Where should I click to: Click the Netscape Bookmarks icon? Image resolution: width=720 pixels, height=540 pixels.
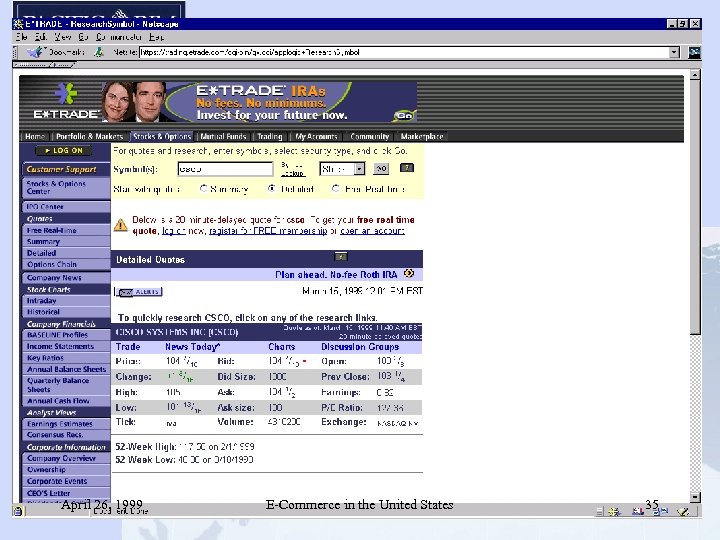coord(35,52)
